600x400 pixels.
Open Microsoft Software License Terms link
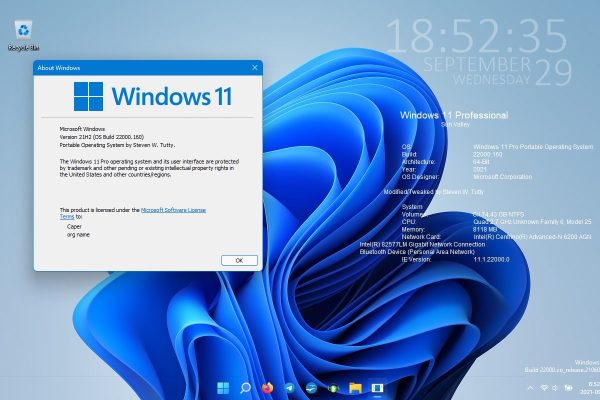[173, 210]
